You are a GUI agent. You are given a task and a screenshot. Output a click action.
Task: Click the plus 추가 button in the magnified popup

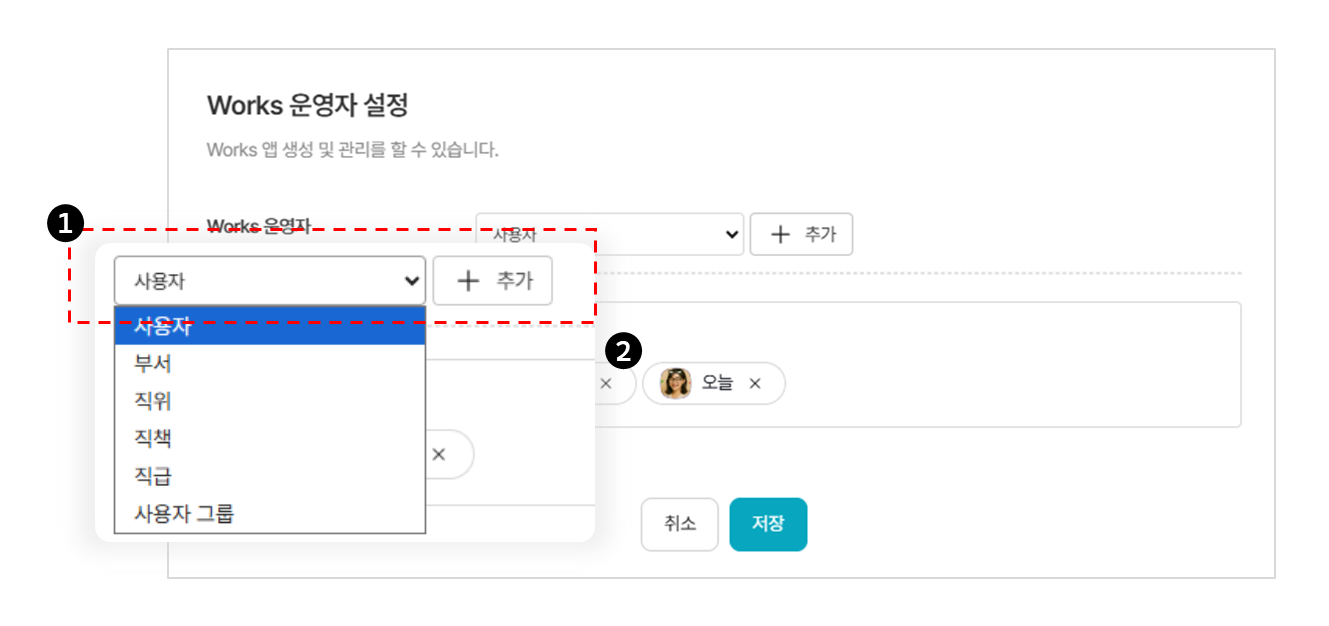coord(492,281)
